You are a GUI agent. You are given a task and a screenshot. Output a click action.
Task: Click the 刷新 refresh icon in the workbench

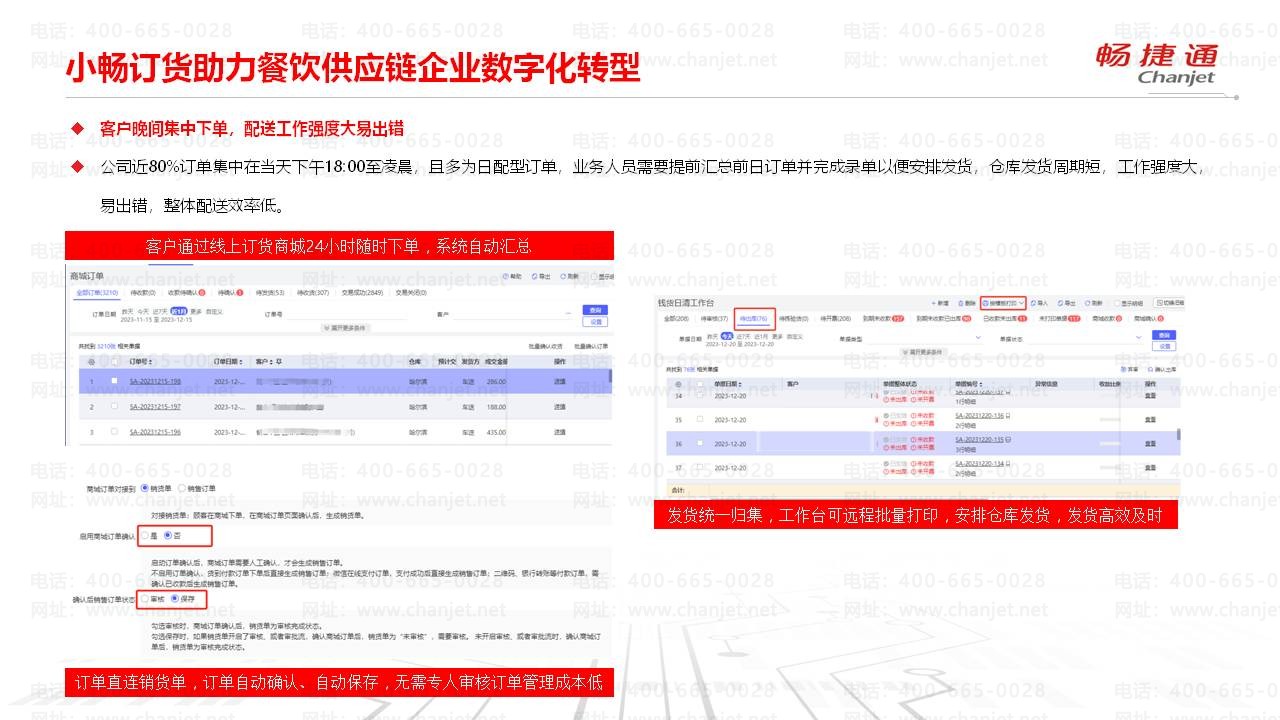1087,303
